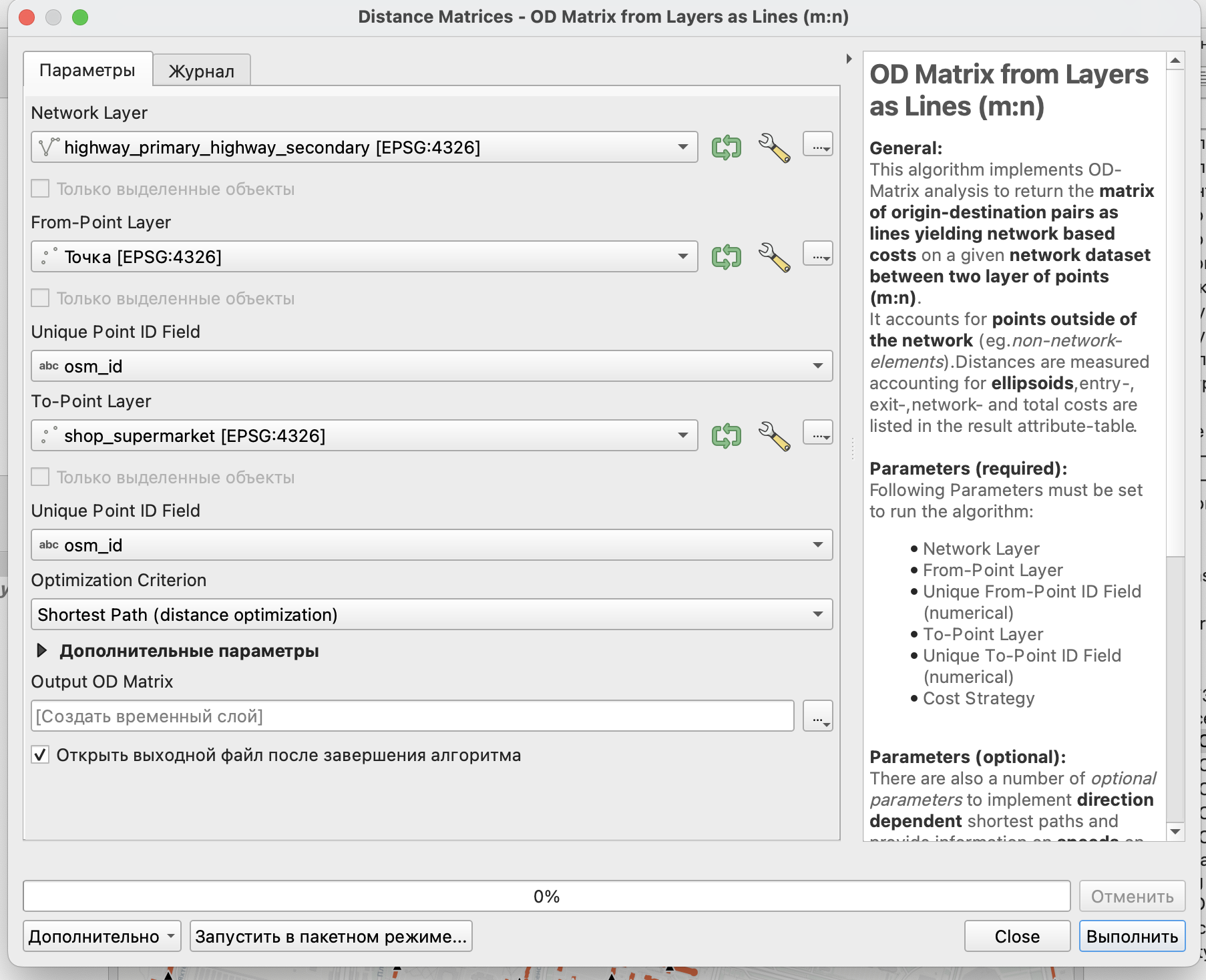This screenshot has width=1206, height=980.
Task: Enable selected features only for From-Point Layer
Action: point(41,298)
